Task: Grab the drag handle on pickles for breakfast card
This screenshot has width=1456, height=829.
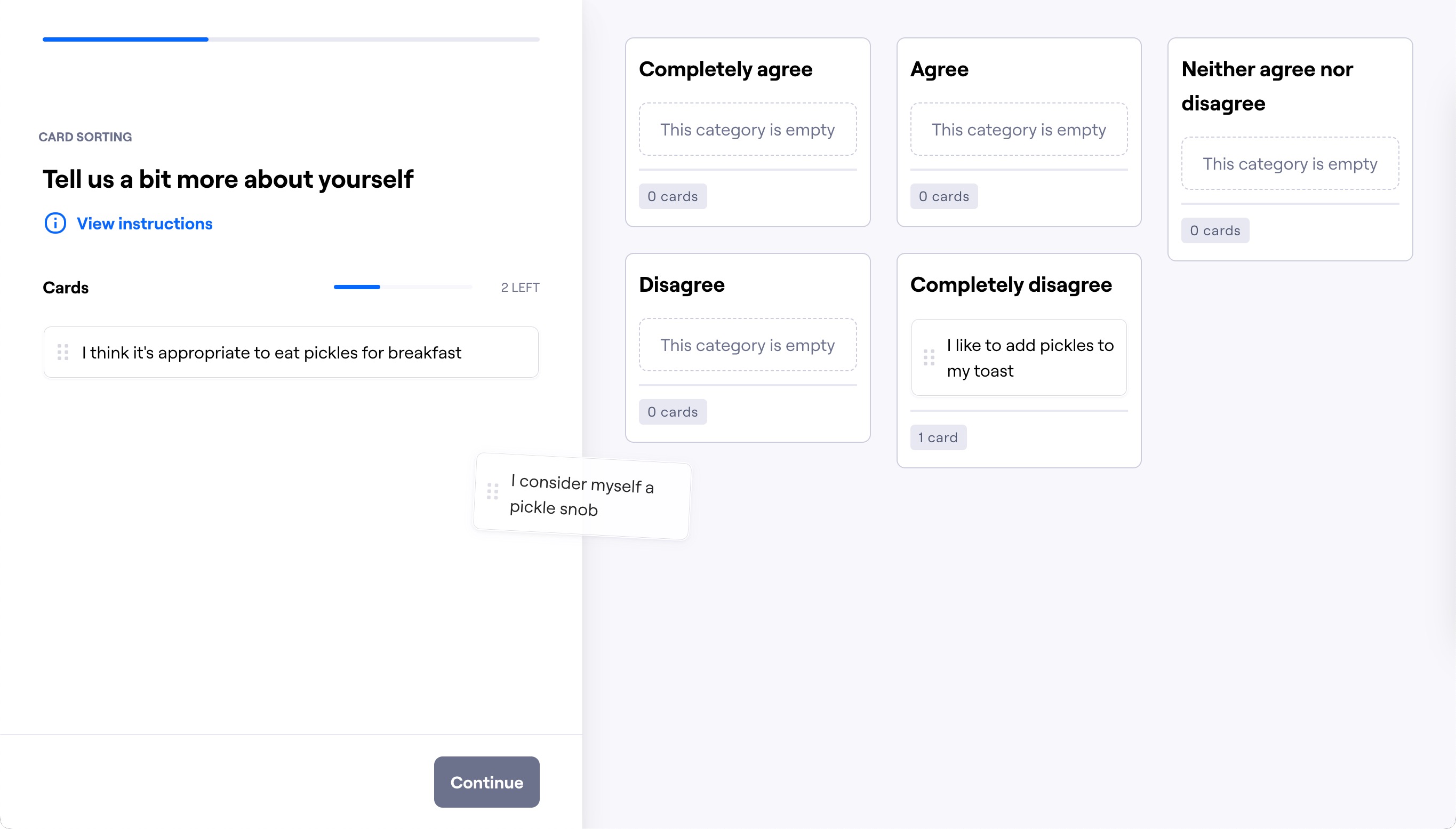Action: point(62,353)
